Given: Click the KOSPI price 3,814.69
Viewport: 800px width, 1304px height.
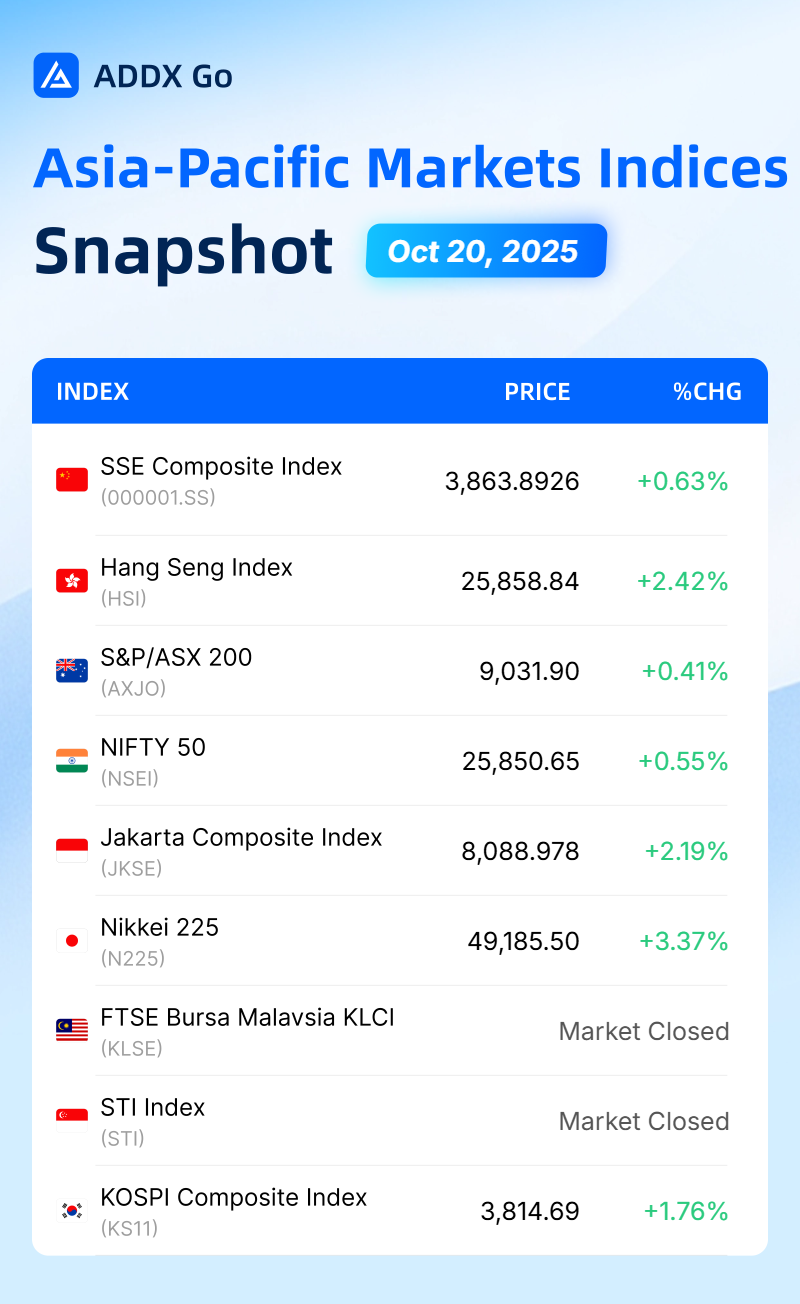Looking at the screenshot, I should coord(530,1211).
